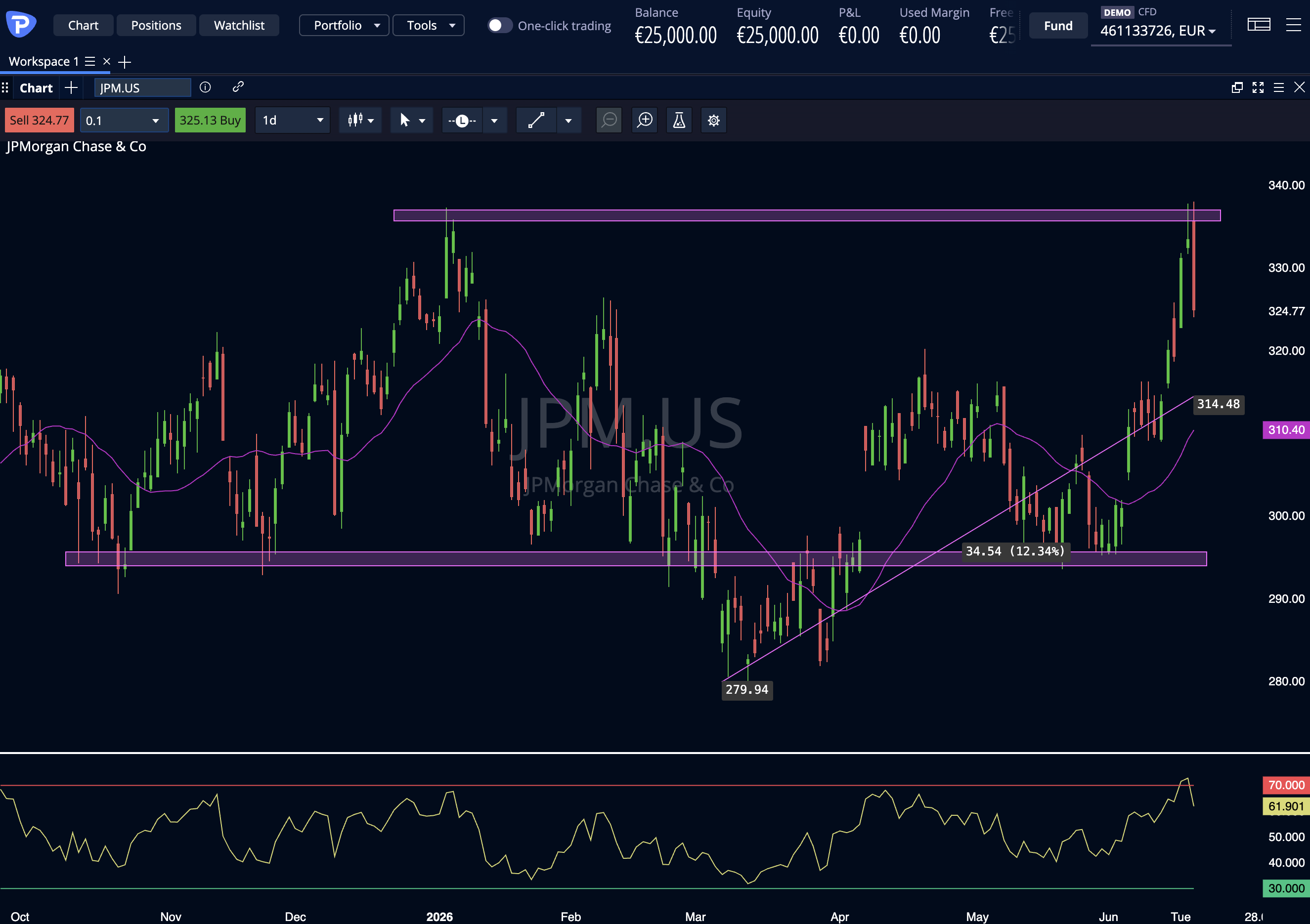Screen dimensions: 1310x924
Task: Click 325.13 Buy button
Action: (x=210, y=121)
